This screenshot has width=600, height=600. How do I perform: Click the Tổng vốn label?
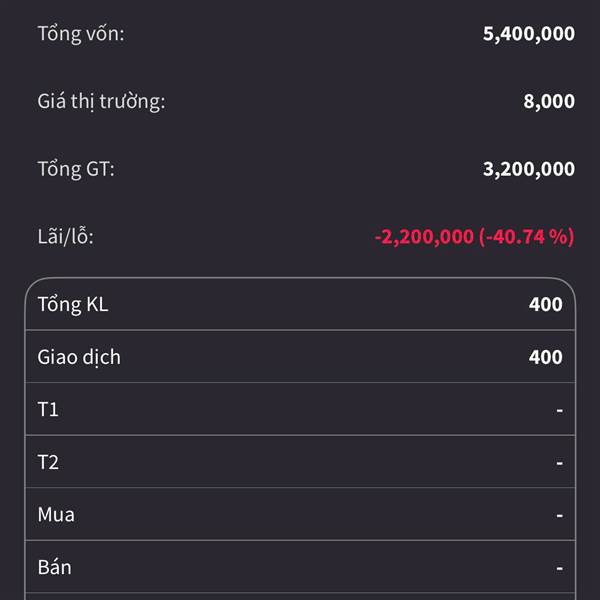point(81,33)
